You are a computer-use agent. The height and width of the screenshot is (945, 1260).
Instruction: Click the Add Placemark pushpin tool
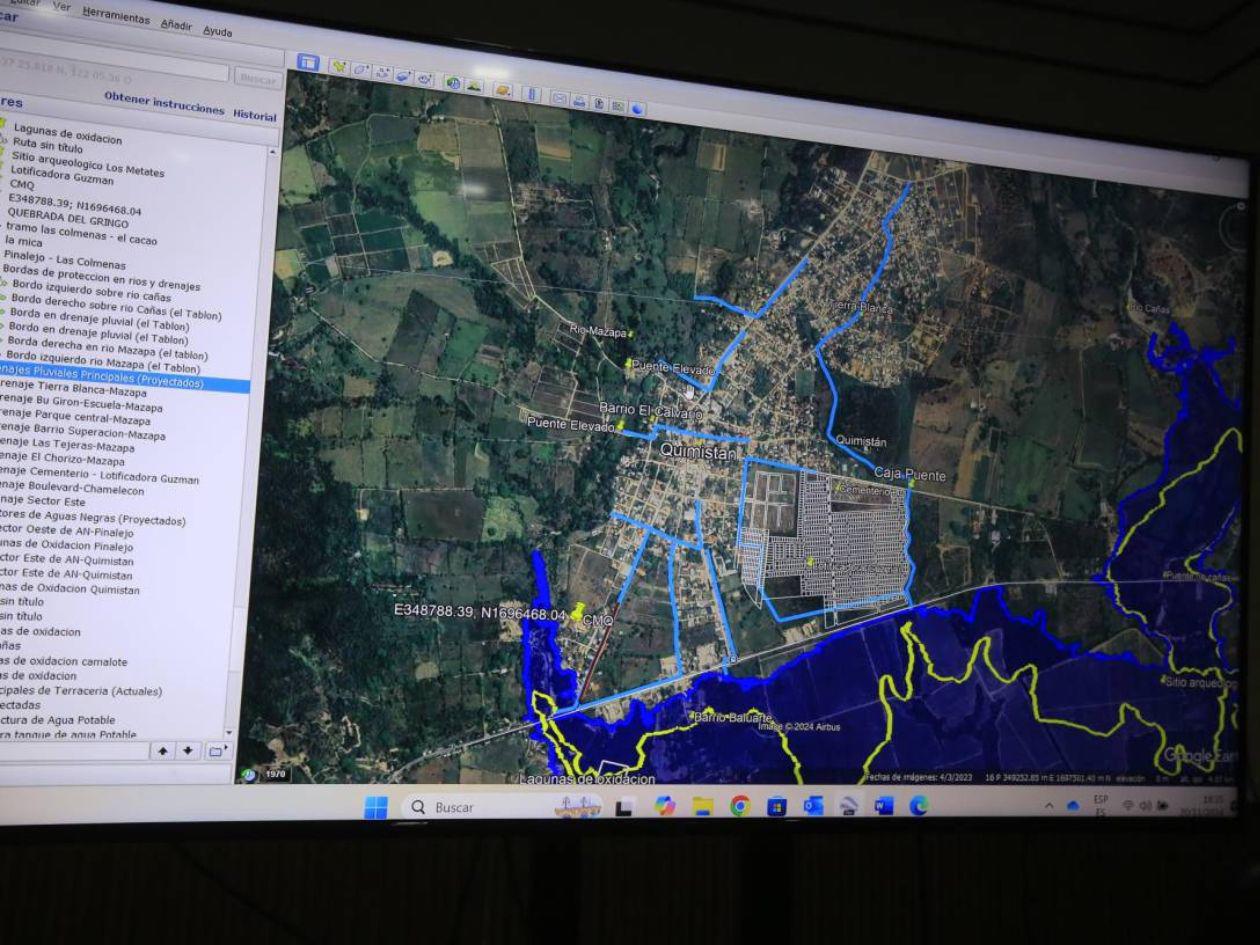click(x=339, y=67)
